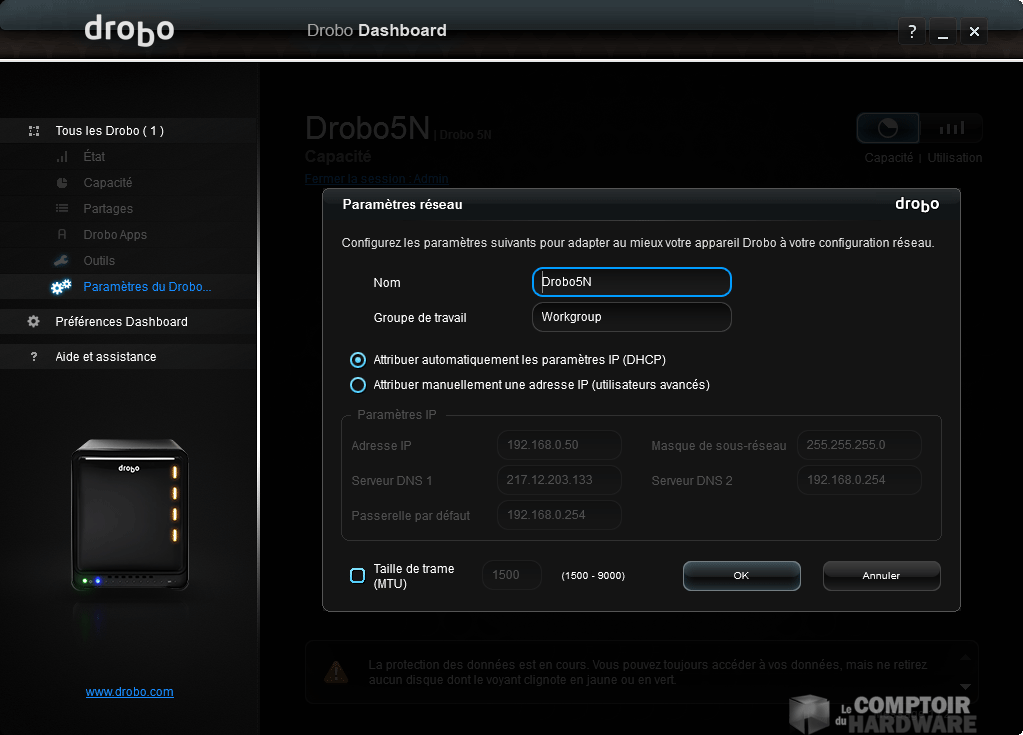Click the Drobo 5N device image

(x=129, y=514)
